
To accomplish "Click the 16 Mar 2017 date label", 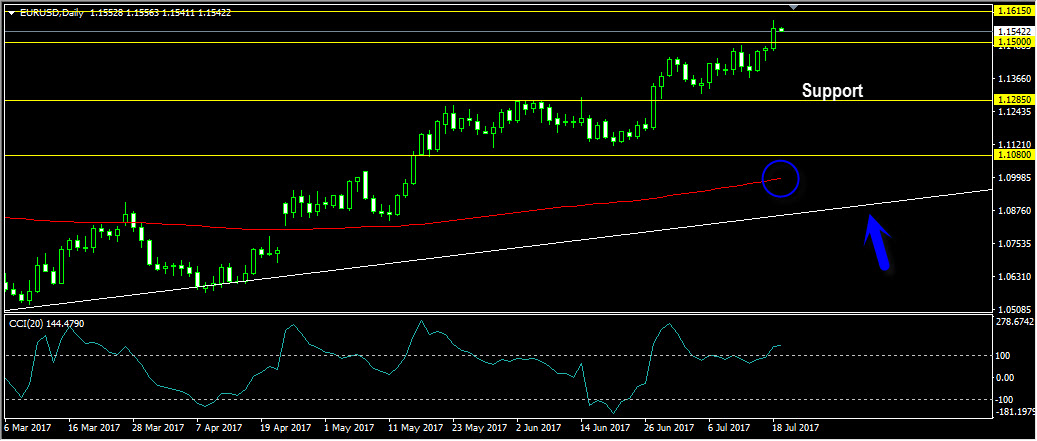I will pos(93,428).
